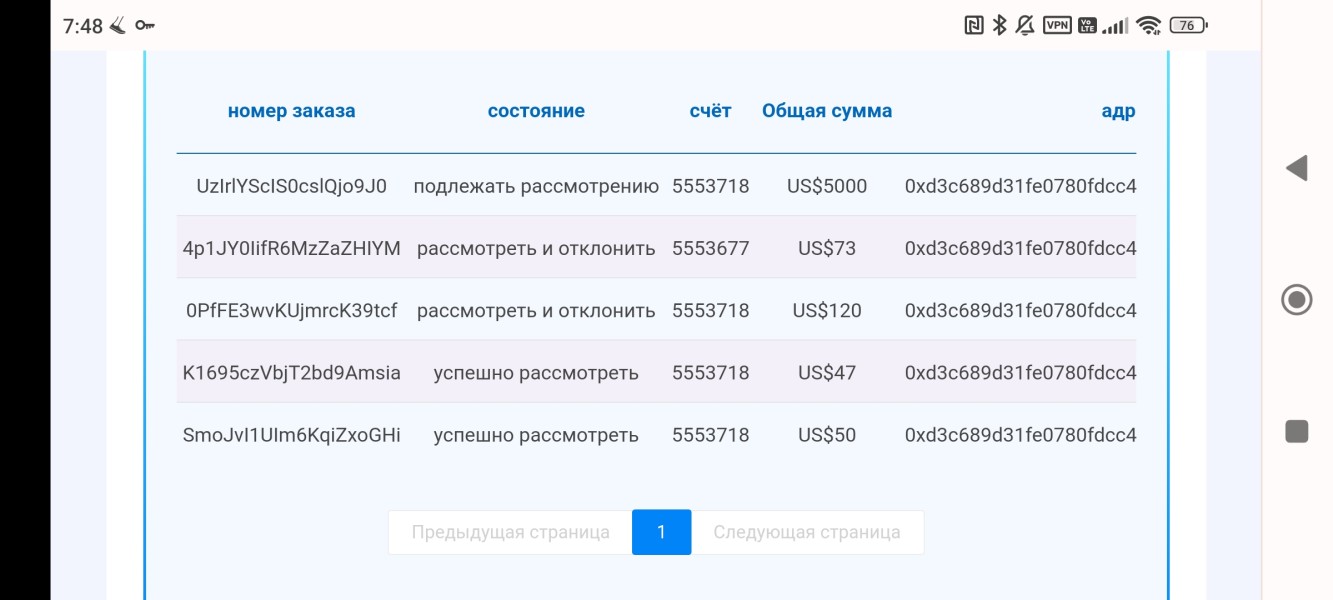Tap the VPN status bar icon
This screenshot has height=600, width=1333.
[1057, 26]
